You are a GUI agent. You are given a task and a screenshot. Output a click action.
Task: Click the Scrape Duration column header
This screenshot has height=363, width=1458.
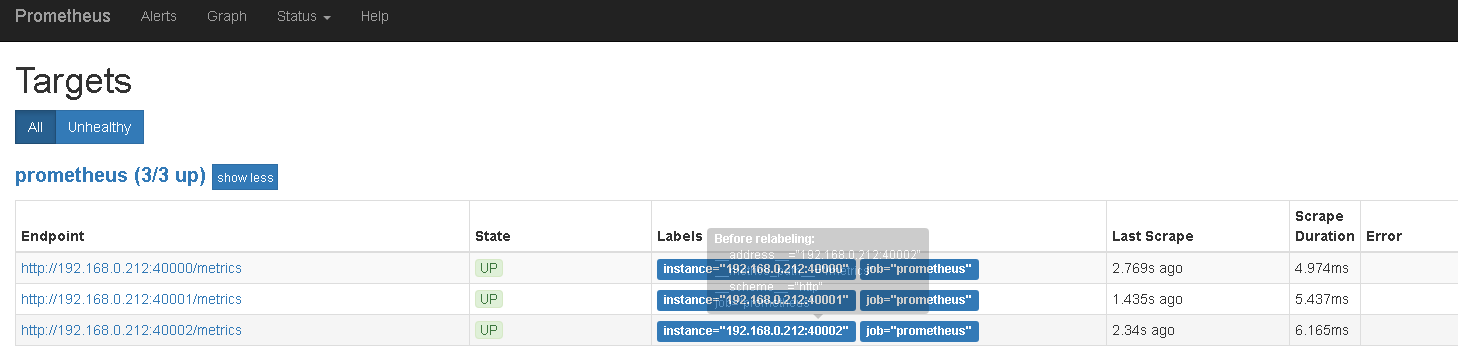tap(1324, 226)
